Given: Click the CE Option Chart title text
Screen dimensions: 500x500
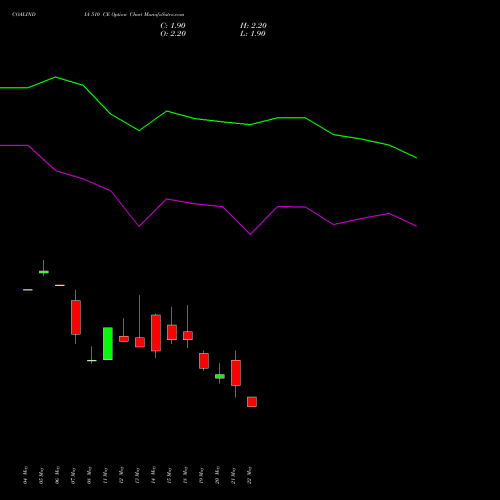Looking at the screenshot, I should 134,14.
